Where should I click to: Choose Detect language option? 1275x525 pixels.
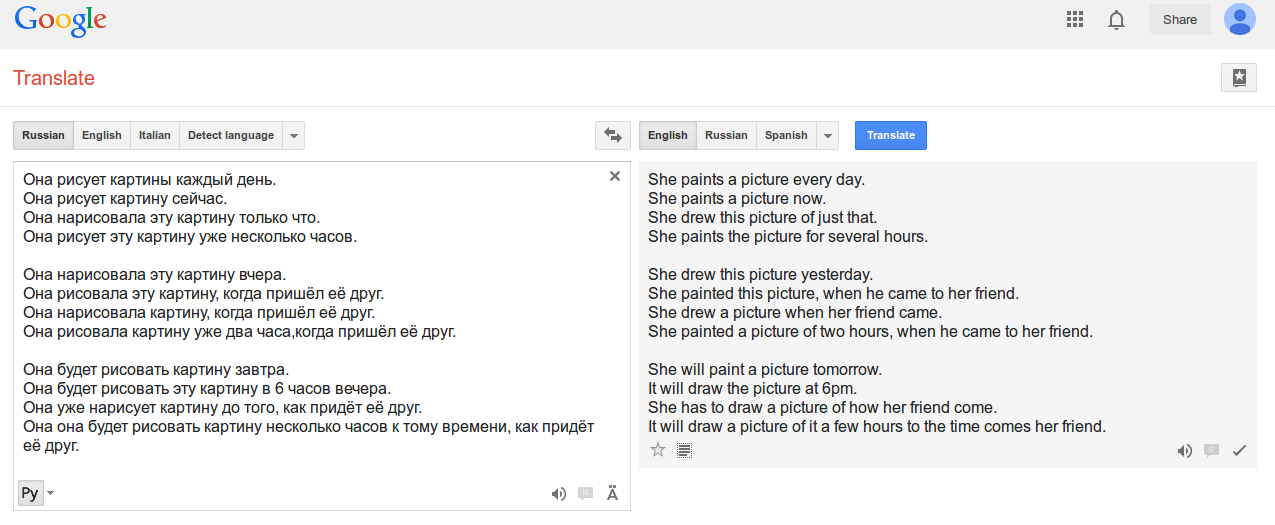pyautogui.click(x=231, y=135)
